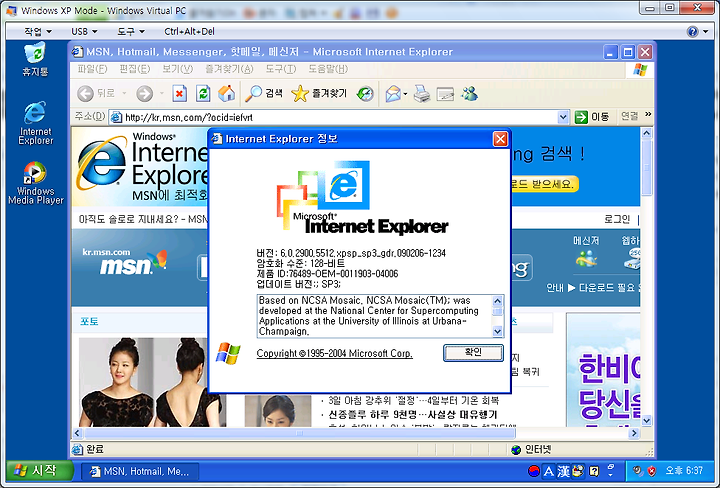
Task: Click the Forward arrow in IE toolbar
Action: (145, 94)
